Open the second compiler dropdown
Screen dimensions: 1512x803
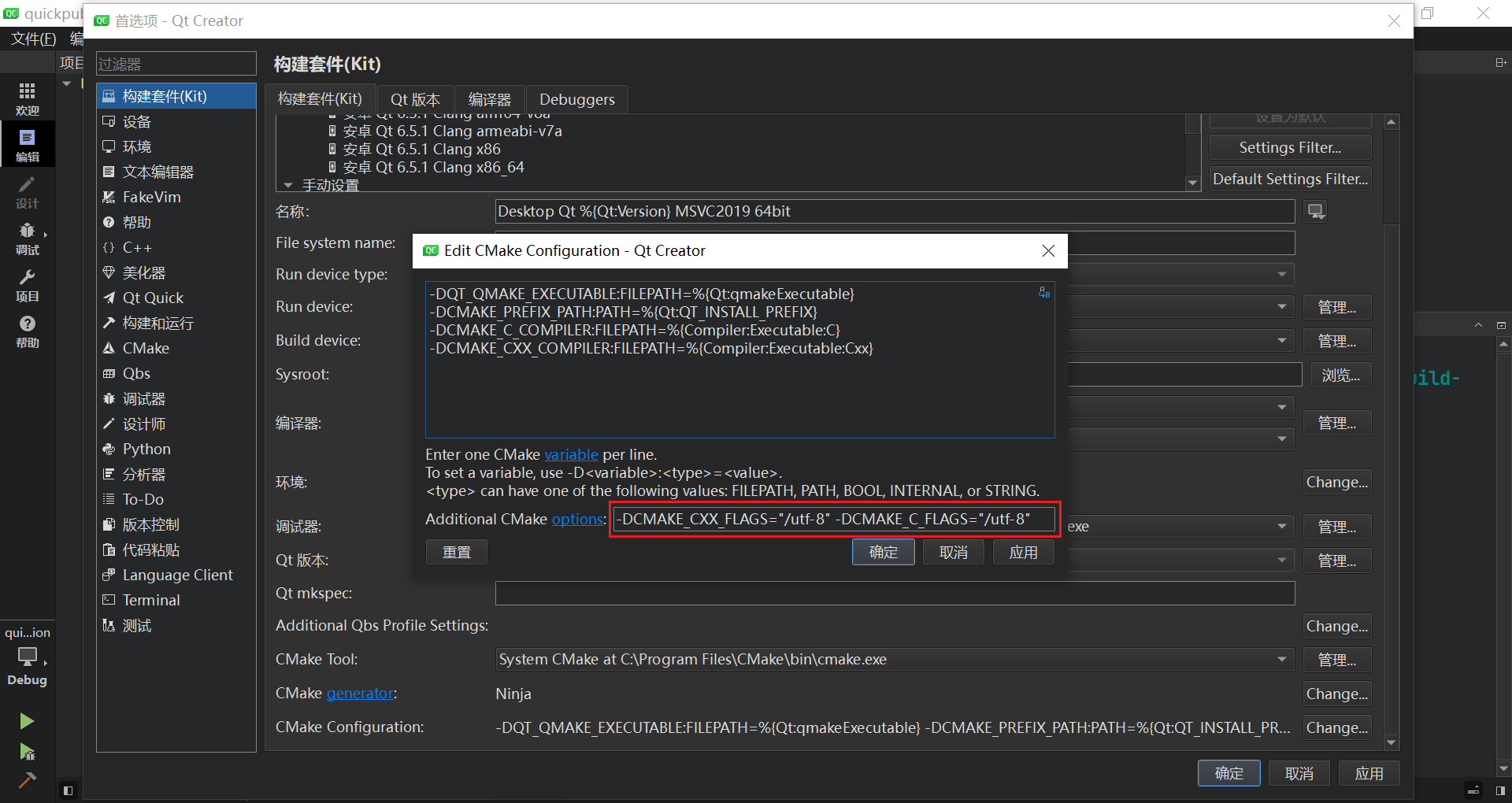click(1282, 439)
